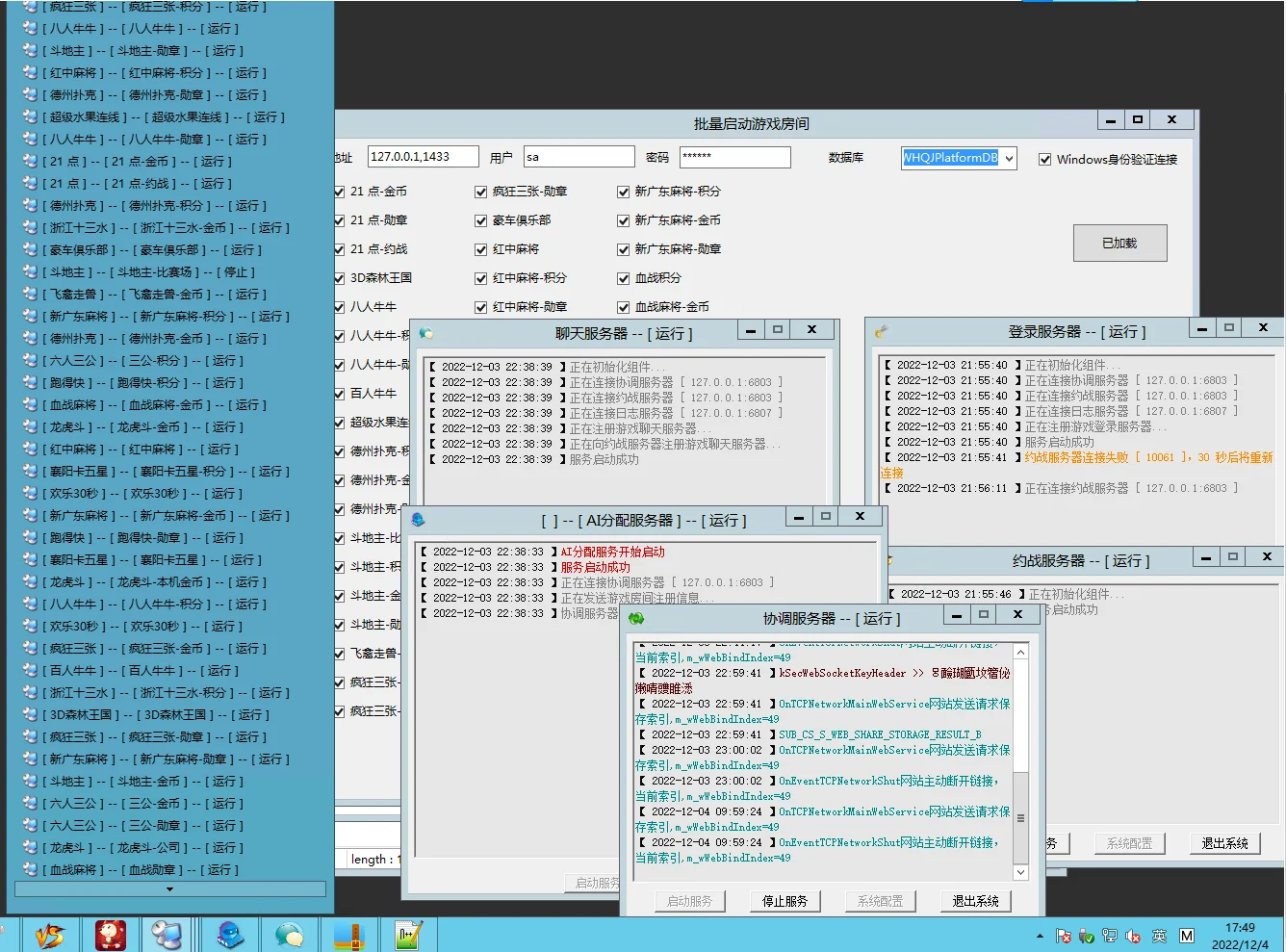This screenshot has width=1286, height=952.
Task: Click the chat server window title icon
Action: tap(425, 333)
